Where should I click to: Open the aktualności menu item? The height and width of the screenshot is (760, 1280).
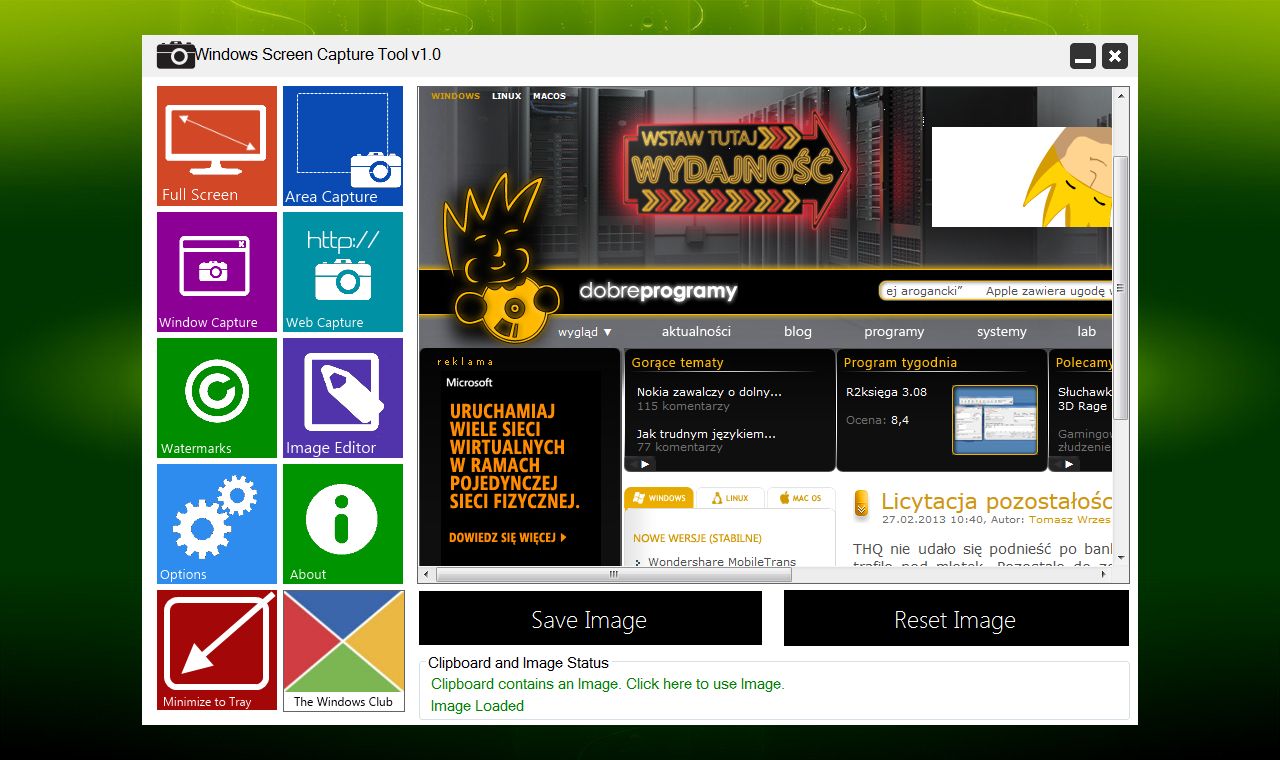coord(696,332)
